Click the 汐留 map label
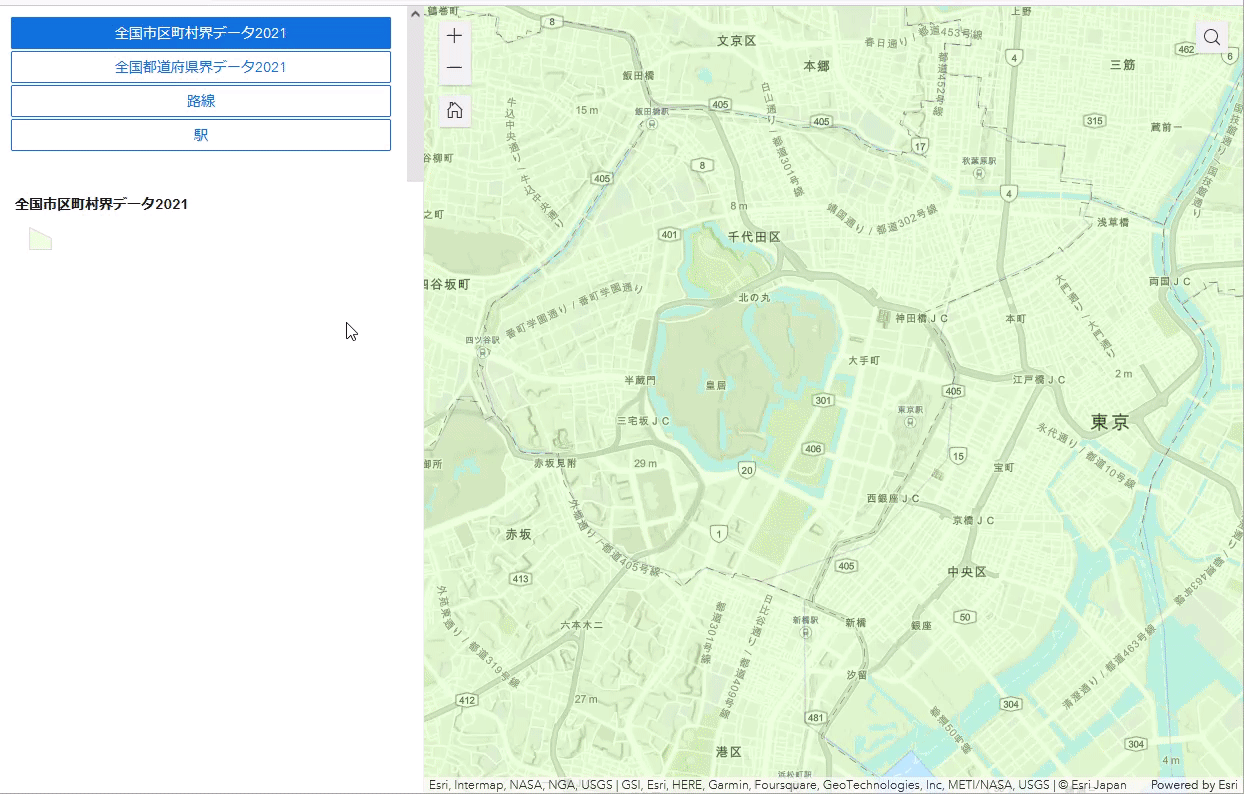Image resolution: width=1244 pixels, height=794 pixels. pyautogui.click(x=858, y=675)
